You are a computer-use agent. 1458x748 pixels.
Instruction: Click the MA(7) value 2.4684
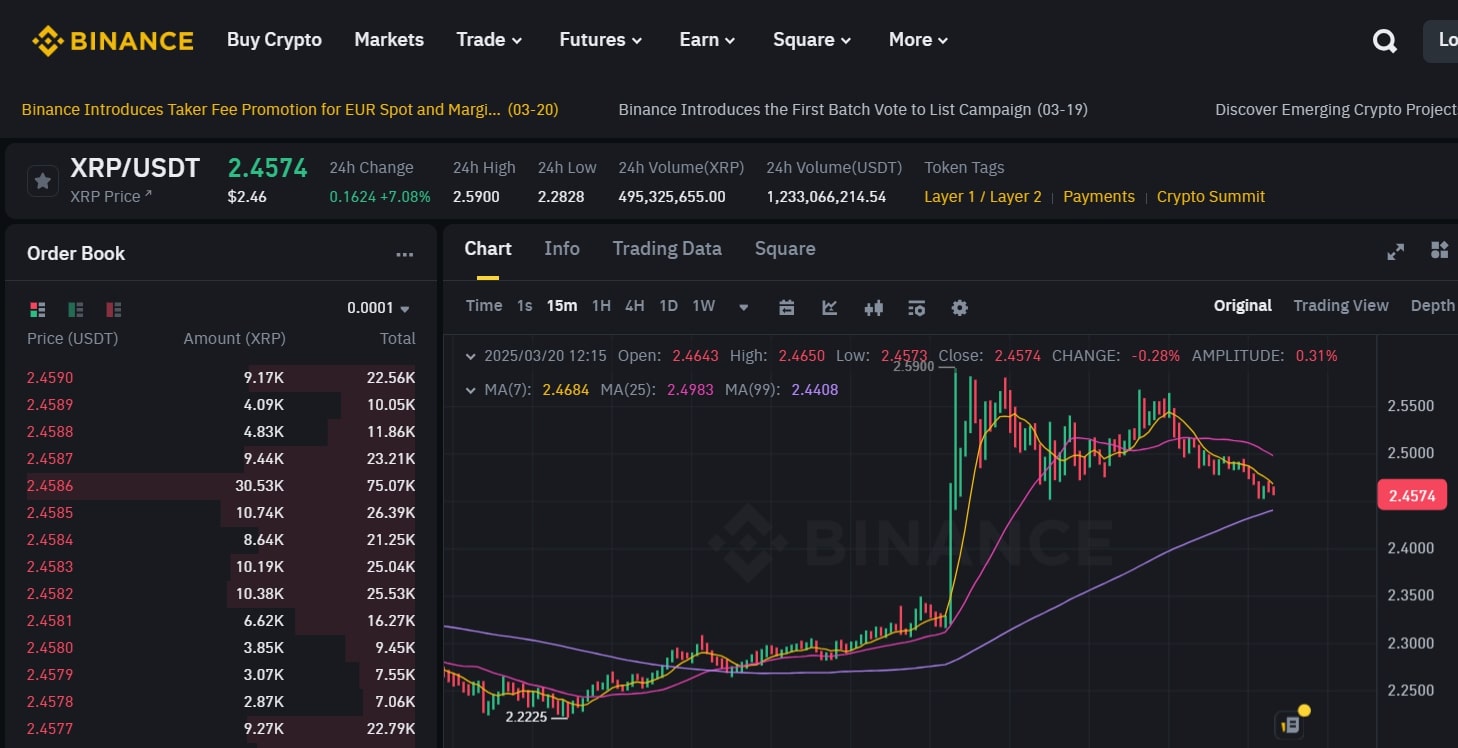click(x=566, y=390)
